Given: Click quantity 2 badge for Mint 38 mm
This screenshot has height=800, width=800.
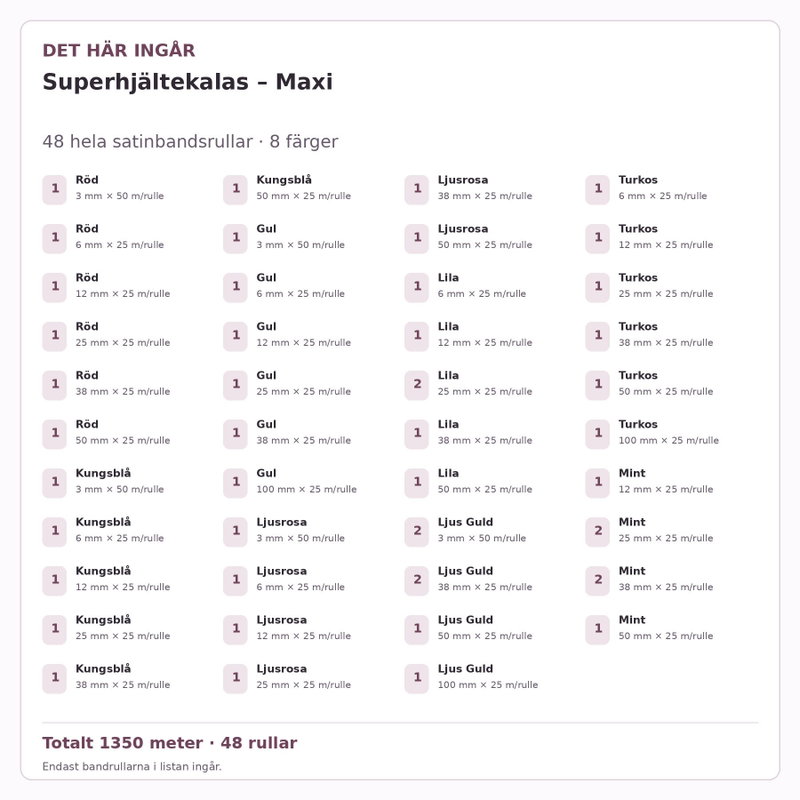Looking at the screenshot, I should 597,581.
